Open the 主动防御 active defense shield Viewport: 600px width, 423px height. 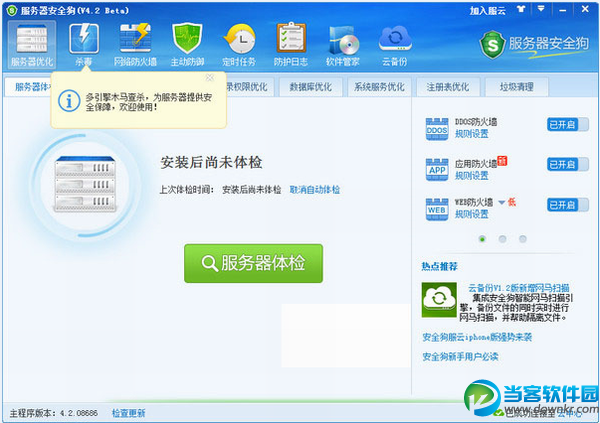(x=187, y=45)
